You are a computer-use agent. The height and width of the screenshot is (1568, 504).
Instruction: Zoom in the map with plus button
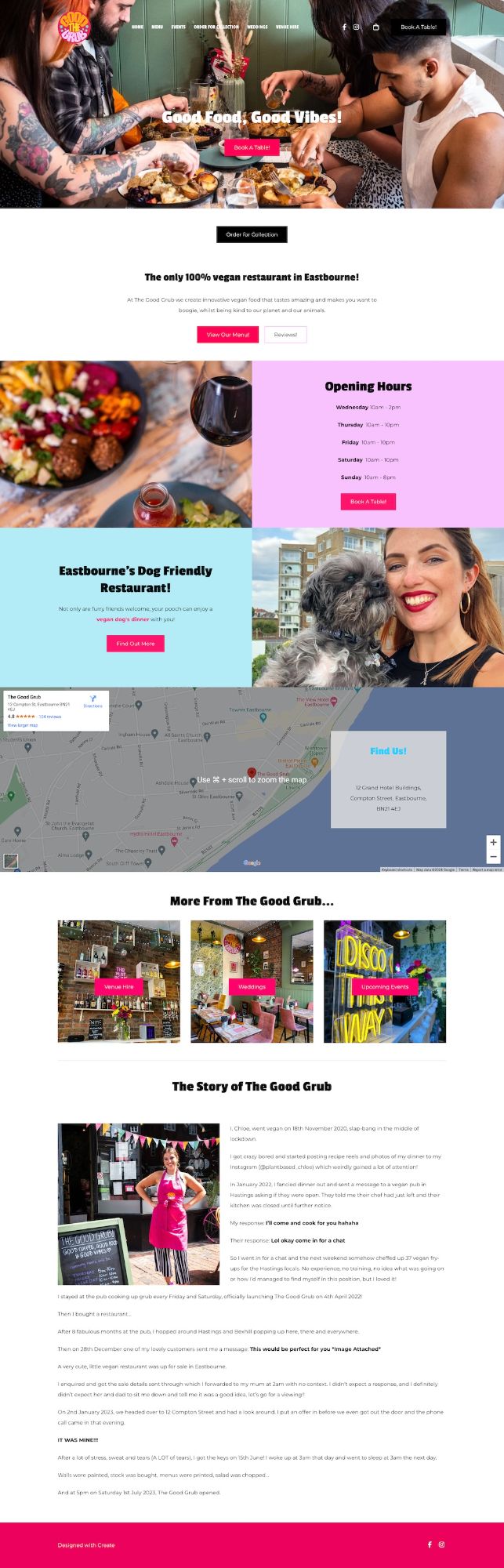(493, 842)
